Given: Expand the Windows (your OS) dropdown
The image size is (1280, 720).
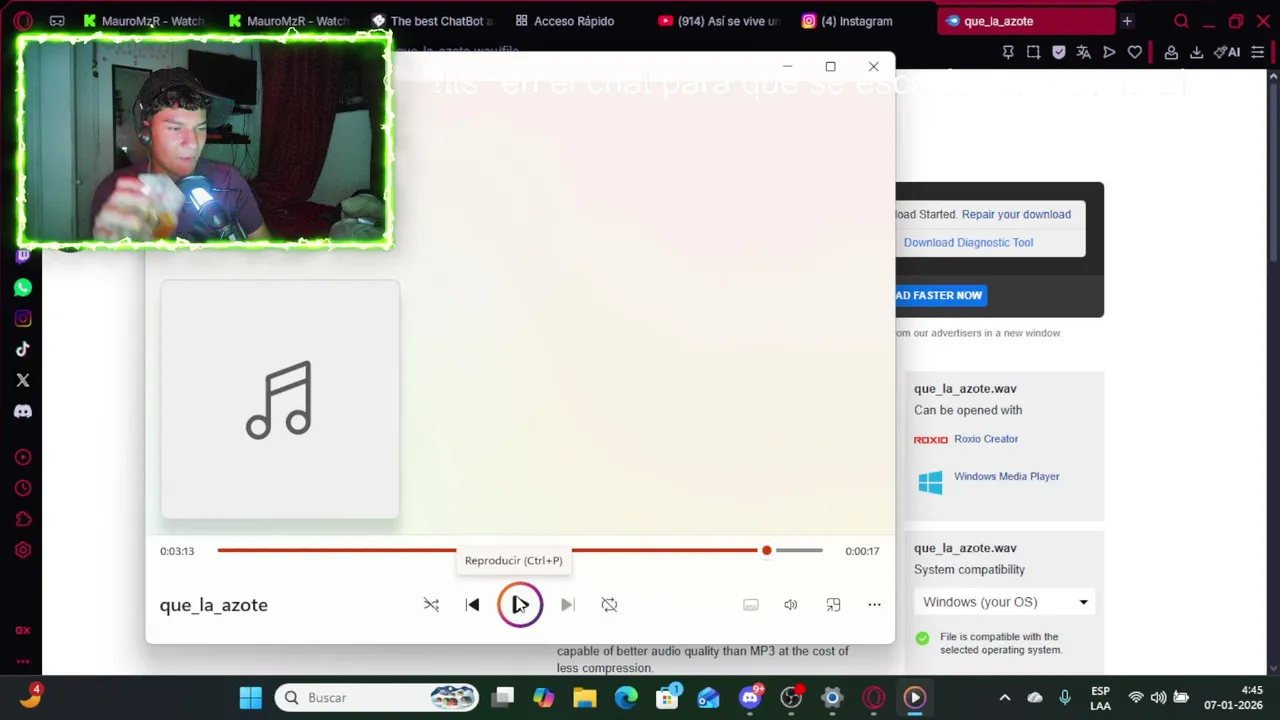Looking at the screenshot, I should pyautogui.click(x=1004, y=602).
